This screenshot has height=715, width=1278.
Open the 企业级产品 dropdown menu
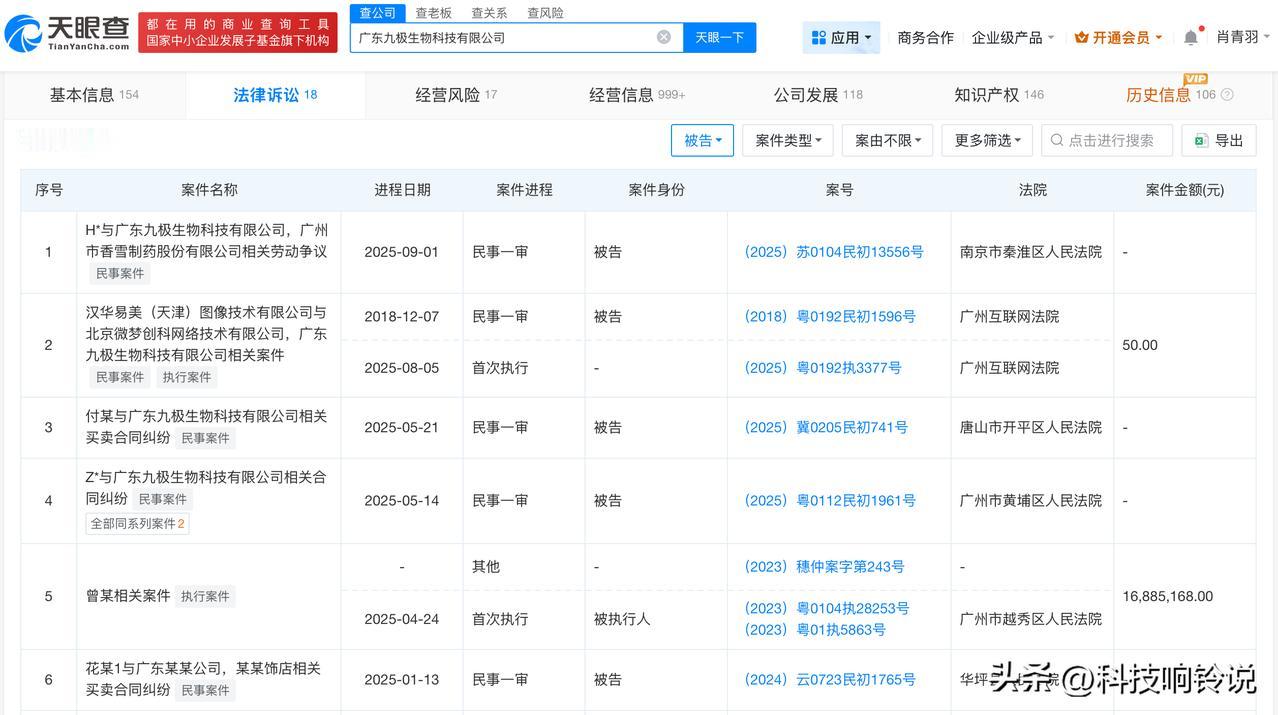point(1008,36)
